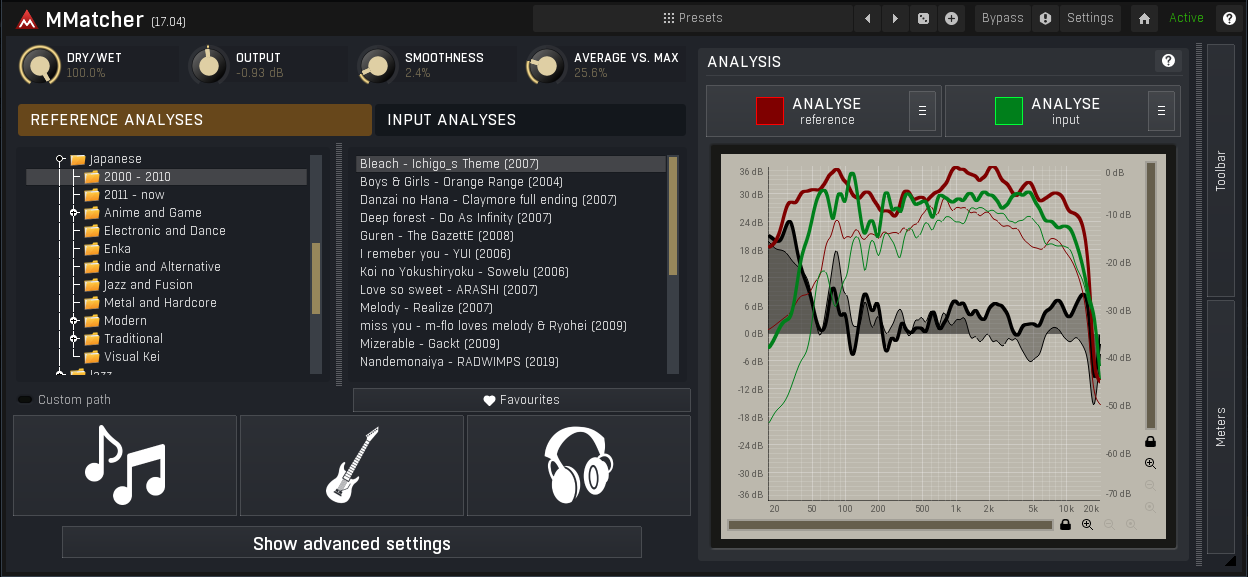
Task: Expand the Modern folder node
Action: (x=74, y=321)
